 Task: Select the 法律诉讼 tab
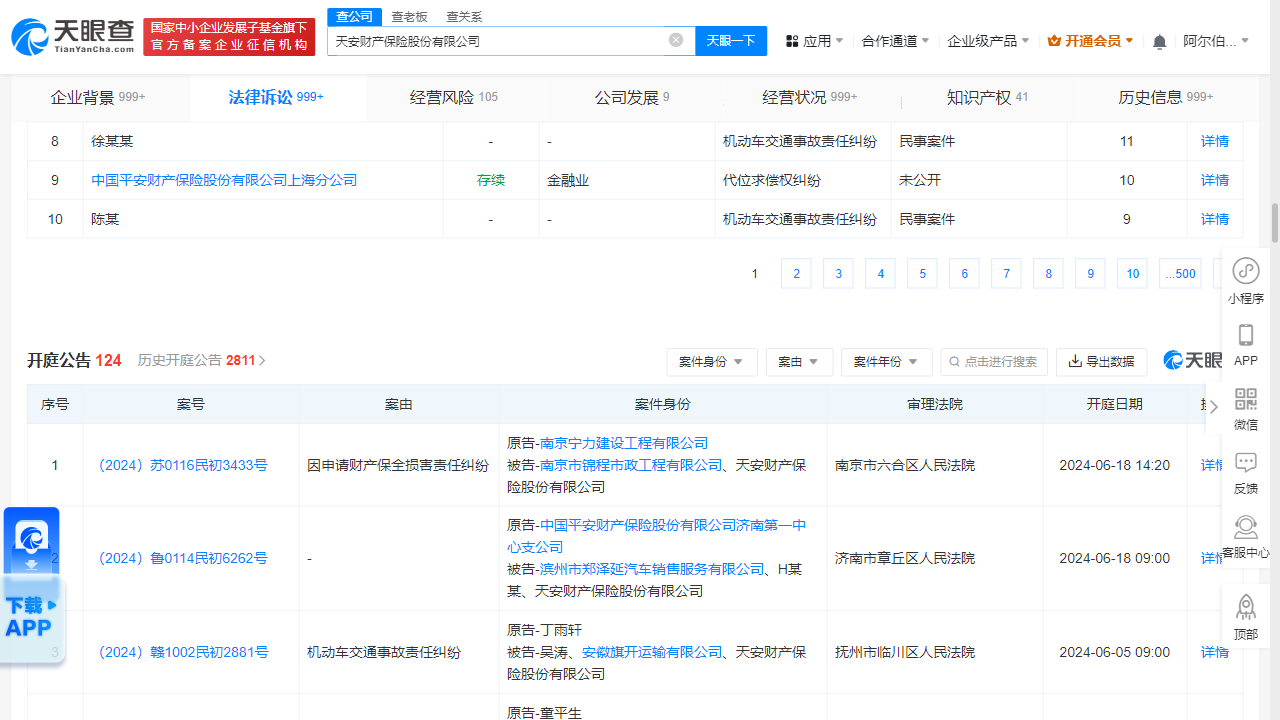pyautogui.click(x=276, y=97)
